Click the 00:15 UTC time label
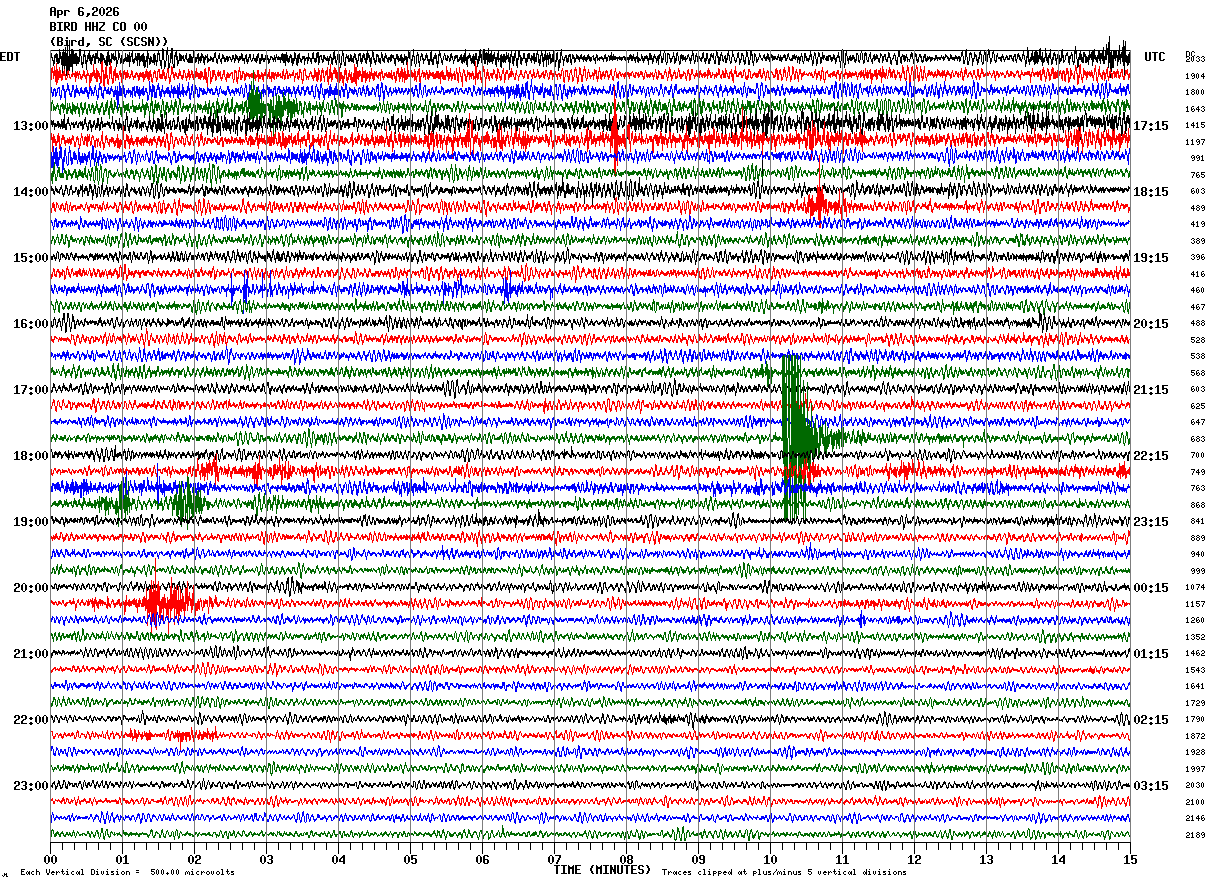The width and height of the screenshot is (1210, 886). click(1151, 588)
